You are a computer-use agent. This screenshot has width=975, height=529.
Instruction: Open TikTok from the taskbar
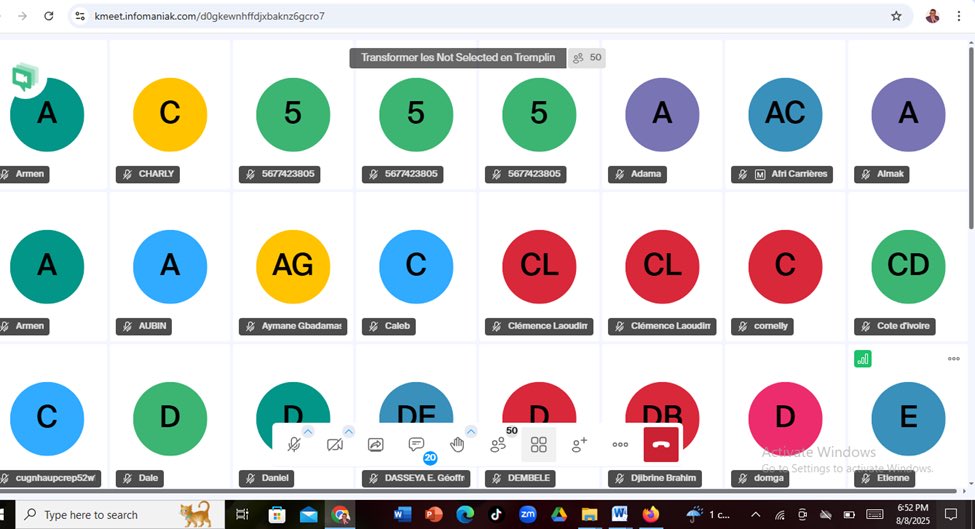point(496,514)
